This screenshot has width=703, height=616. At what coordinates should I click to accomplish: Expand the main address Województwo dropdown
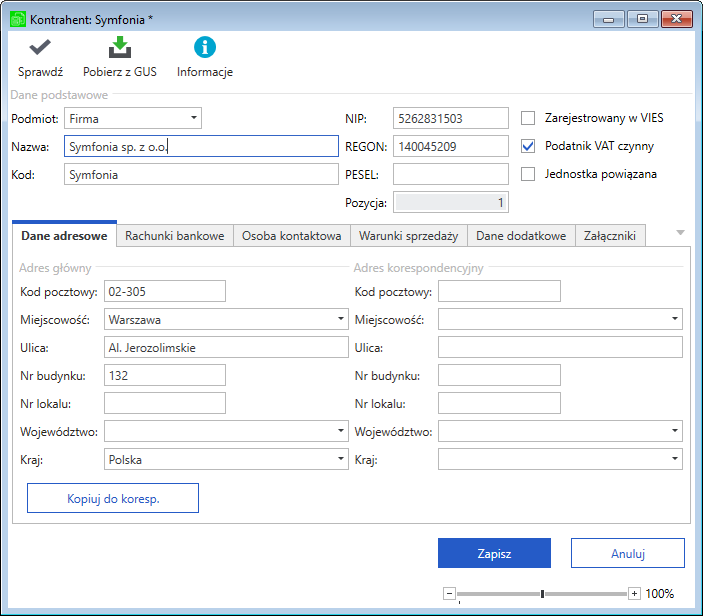click(226, 431)
